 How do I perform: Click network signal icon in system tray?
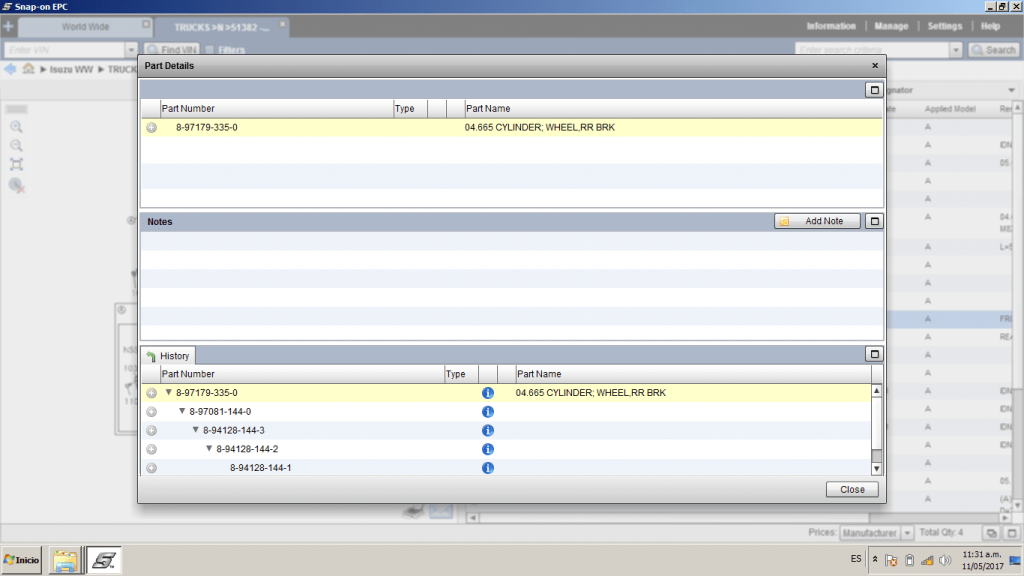(x=927, y=560)
